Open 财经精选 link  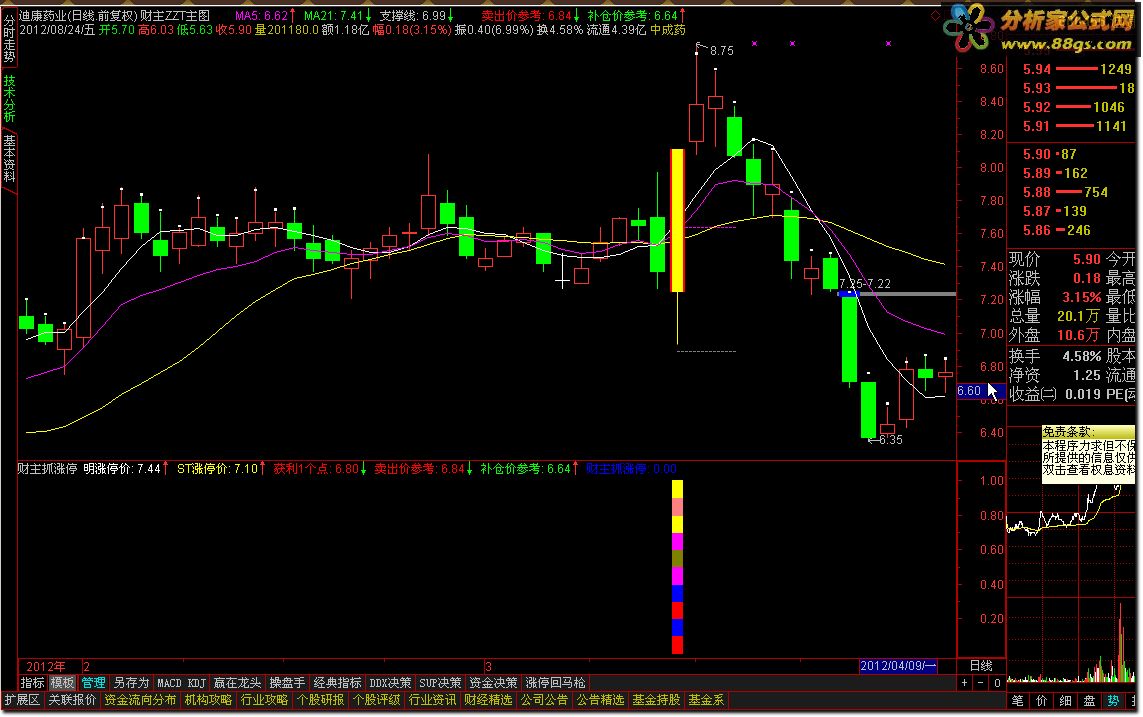pos(488,700)
